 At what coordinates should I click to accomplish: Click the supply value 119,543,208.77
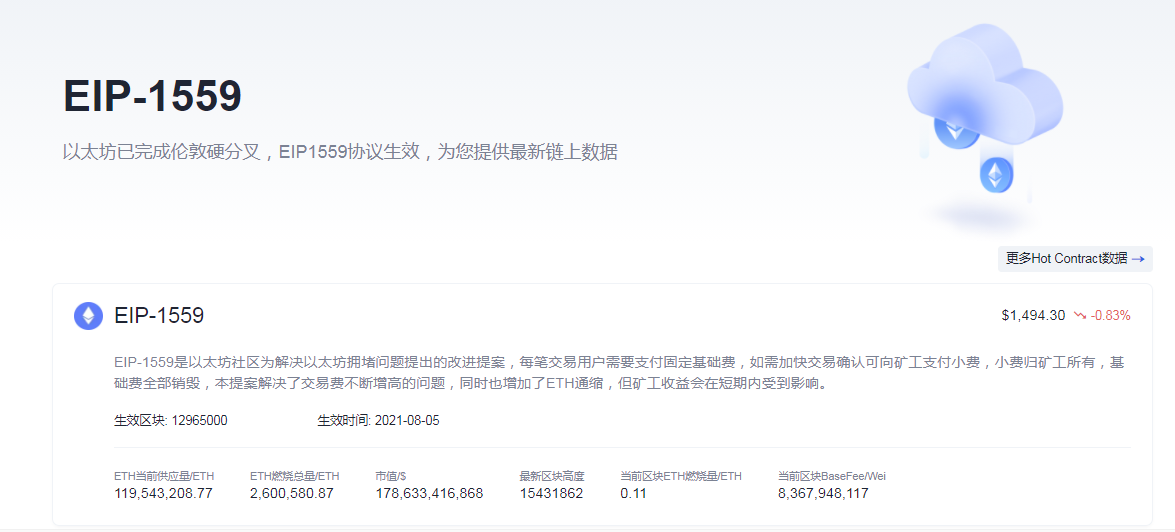coord(165,493)
